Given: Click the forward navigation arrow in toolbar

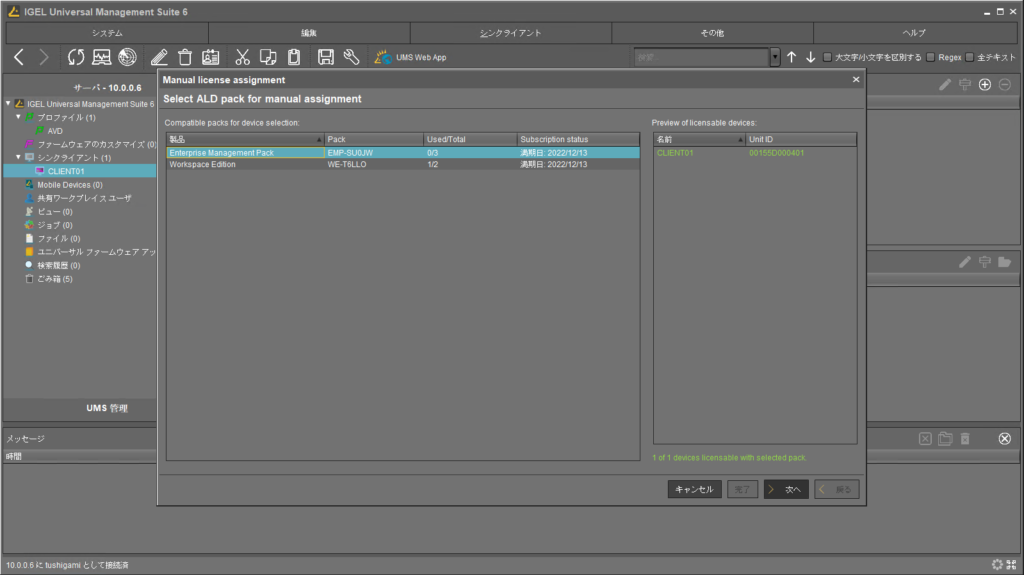Looking at the screenshot, I should pos(44,58).
